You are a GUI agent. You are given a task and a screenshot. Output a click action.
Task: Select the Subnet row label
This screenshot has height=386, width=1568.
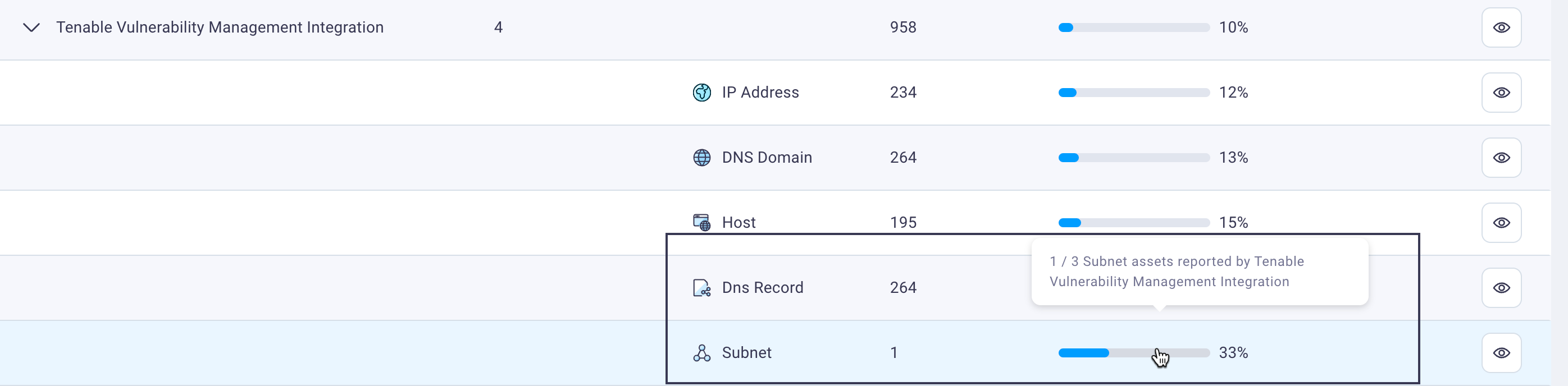pyautogui.click(x=746, y=352)
